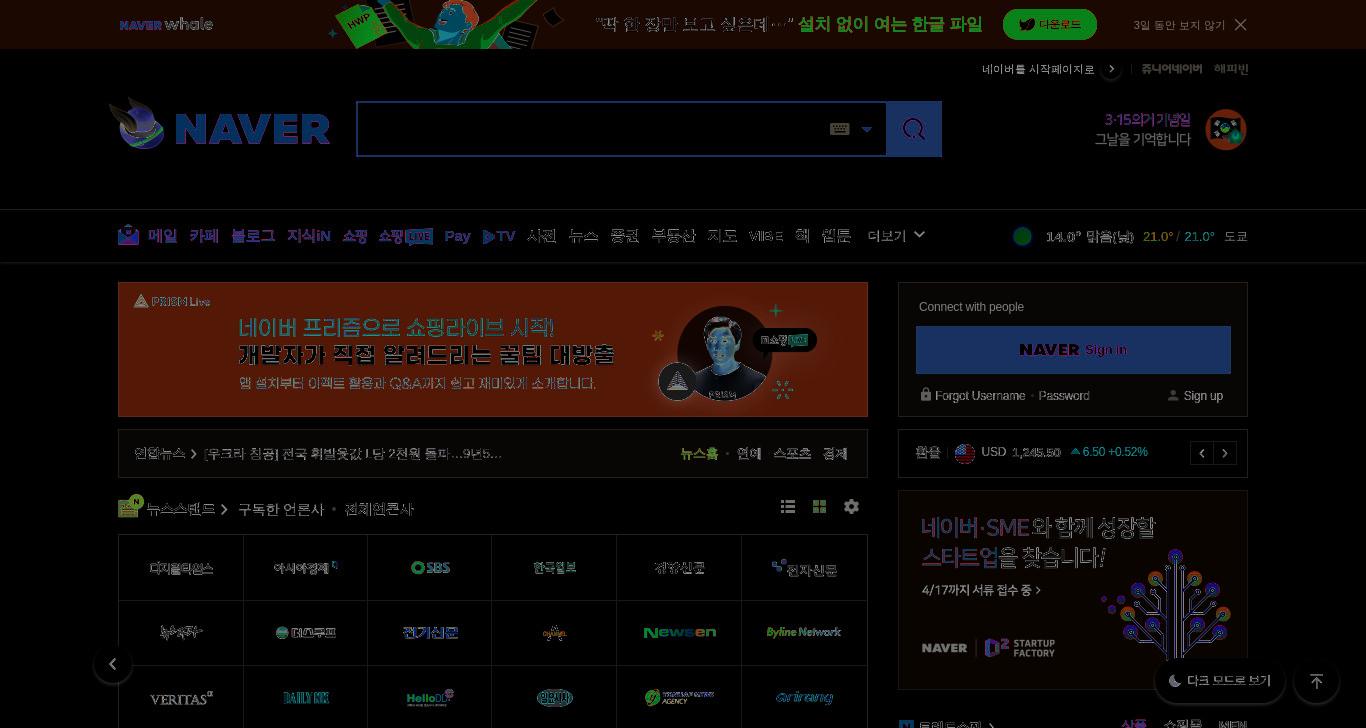Open the TV menu item with play icon
Image resolution: width=1366 pixels, height=728 pixels.
(x=499, y=236)
